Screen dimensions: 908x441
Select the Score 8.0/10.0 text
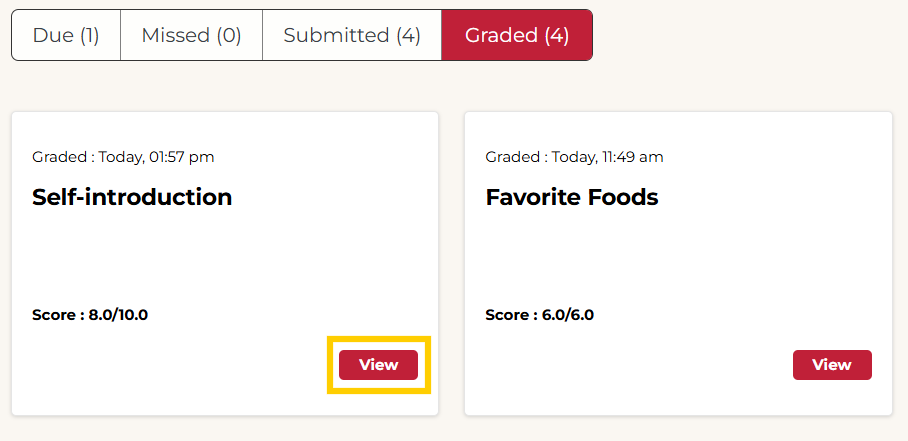coord(90,315)
